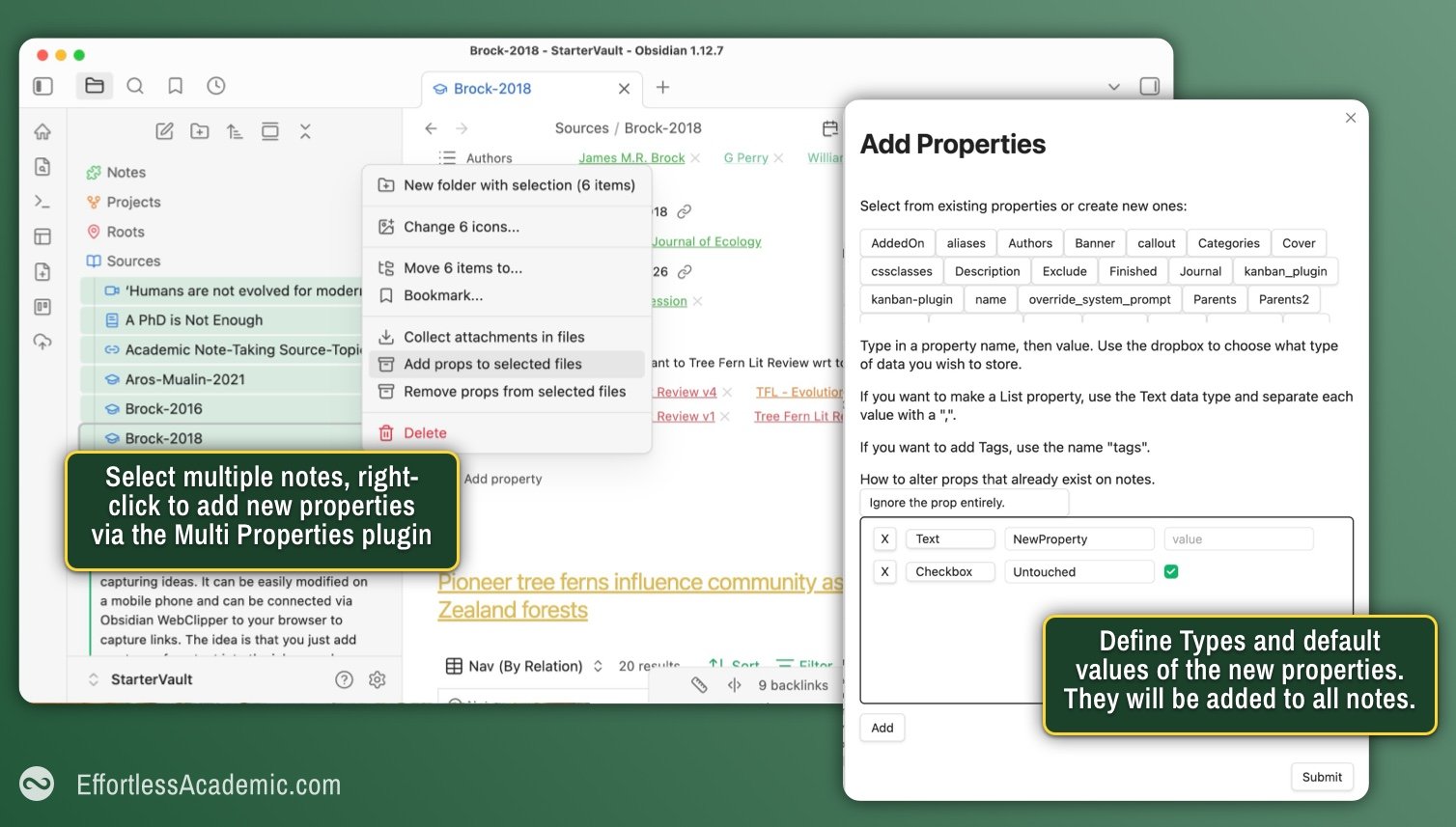
Task: Open the bookmarks panel icon
Action: 176,86
